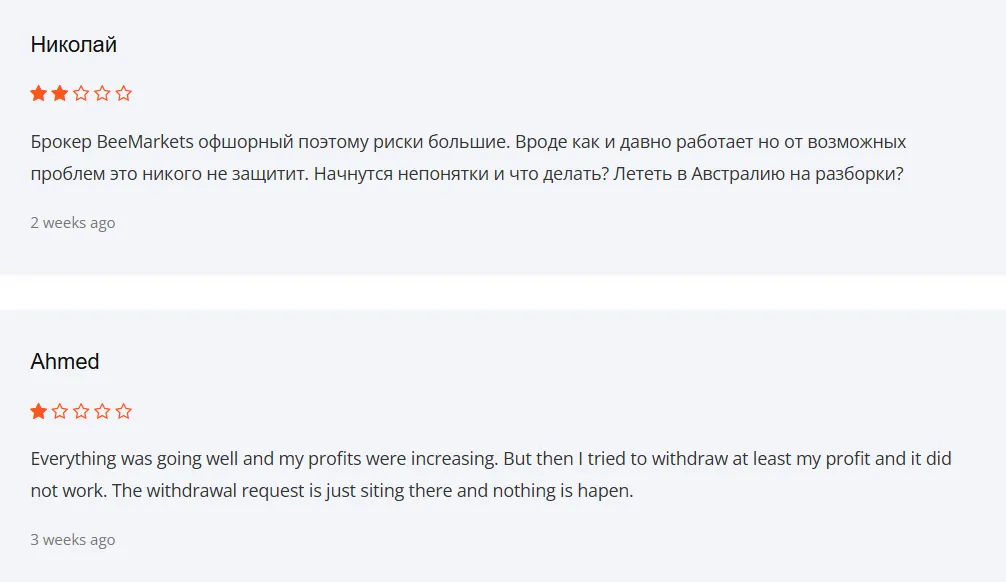
Task: Click the single filled star in Ahmed's rating
Action: click(36, 410)
